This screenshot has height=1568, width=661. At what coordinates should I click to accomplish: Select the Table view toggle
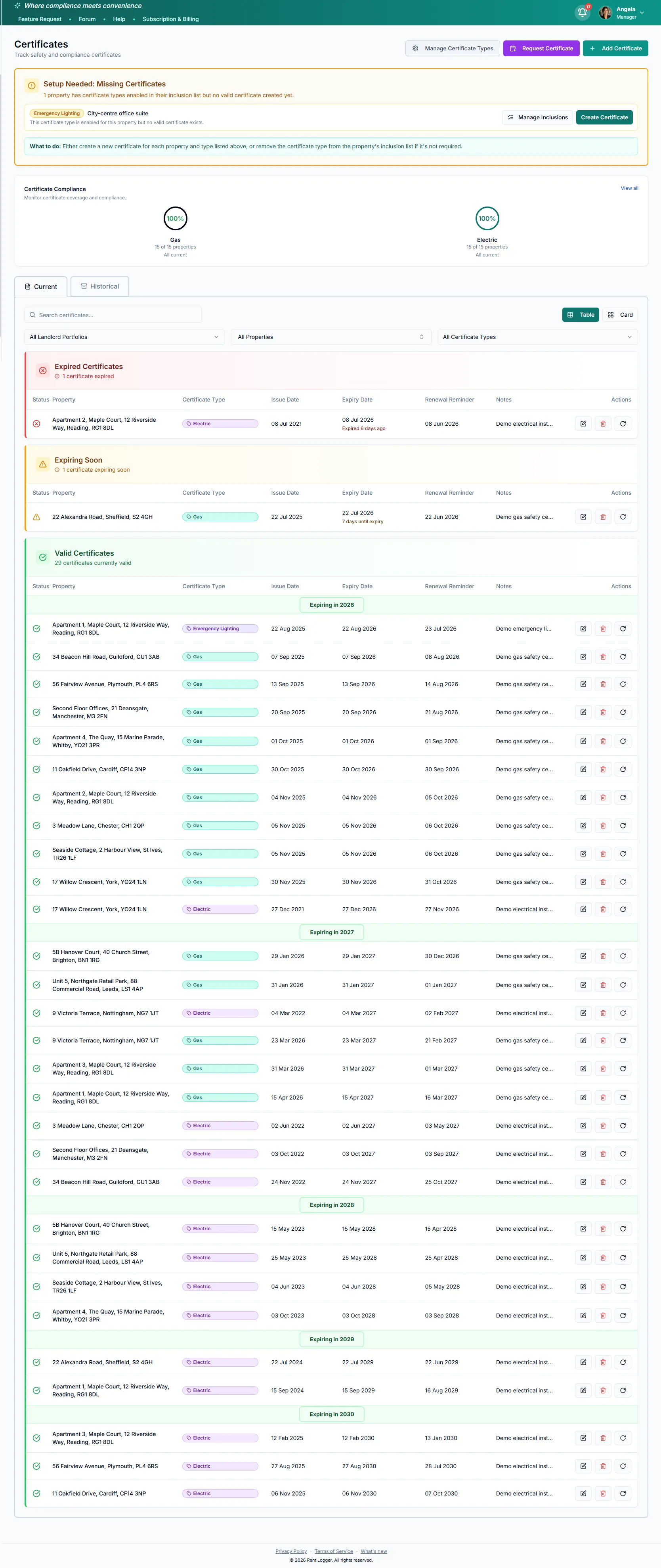point(581,315)
